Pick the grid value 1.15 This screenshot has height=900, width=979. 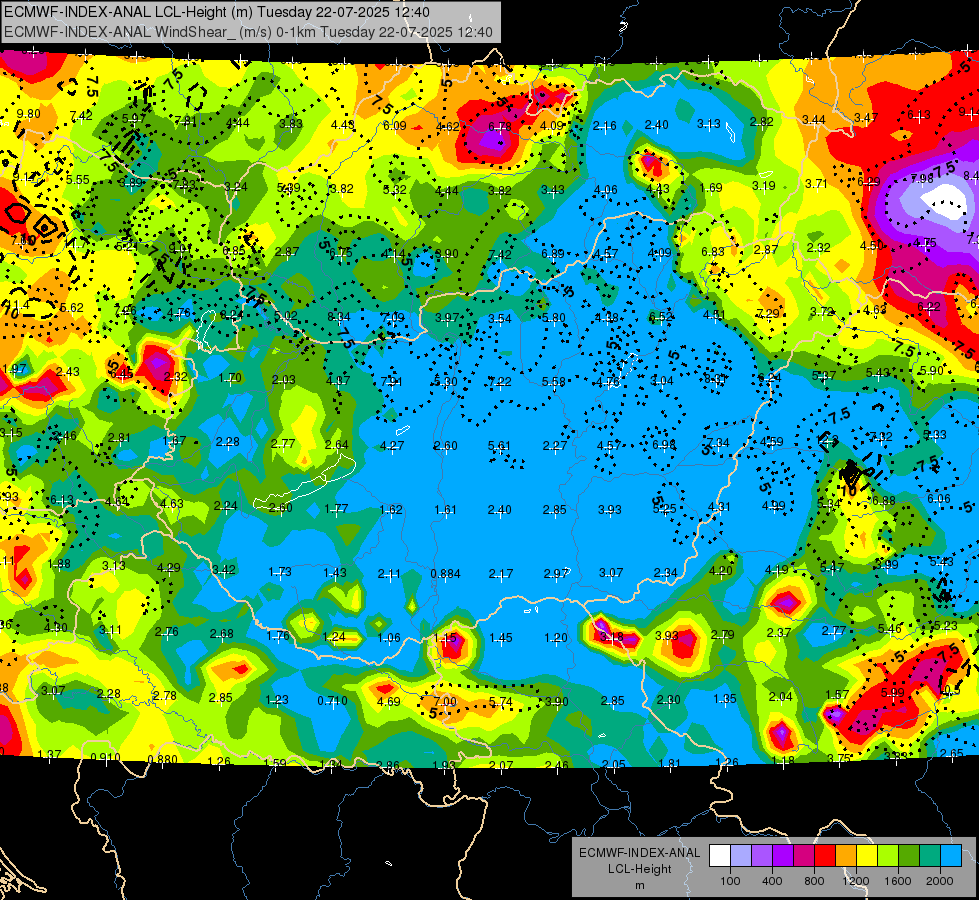[x=445, y=638]
